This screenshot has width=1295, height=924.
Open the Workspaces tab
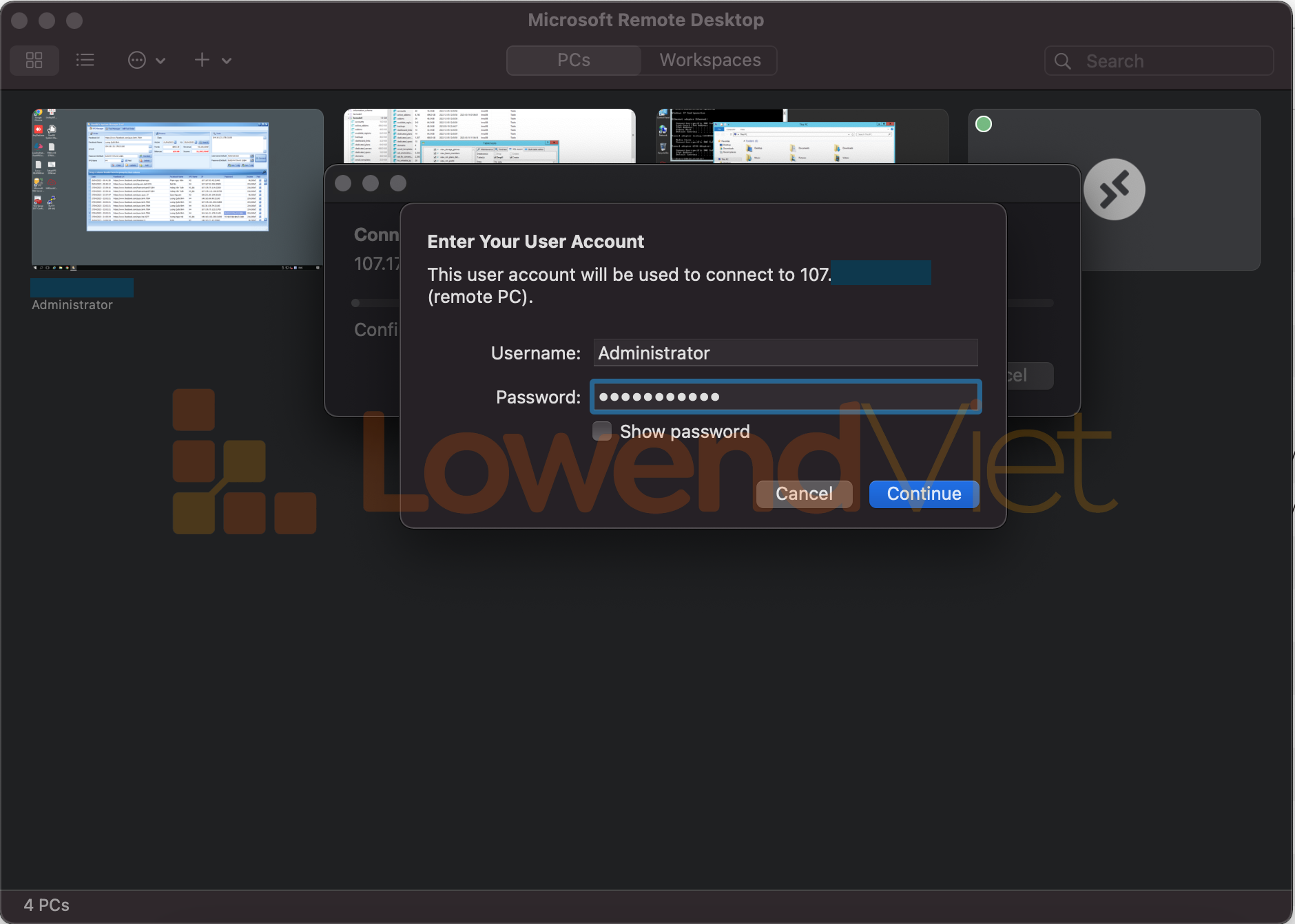[x=709, y=61]
